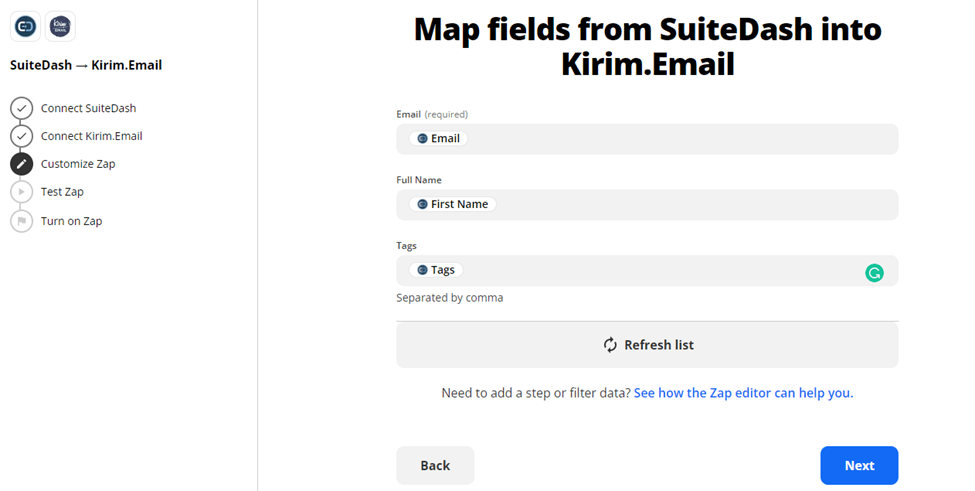Select the Customize Zap step
975x491 pixels.
pos(78,164)
